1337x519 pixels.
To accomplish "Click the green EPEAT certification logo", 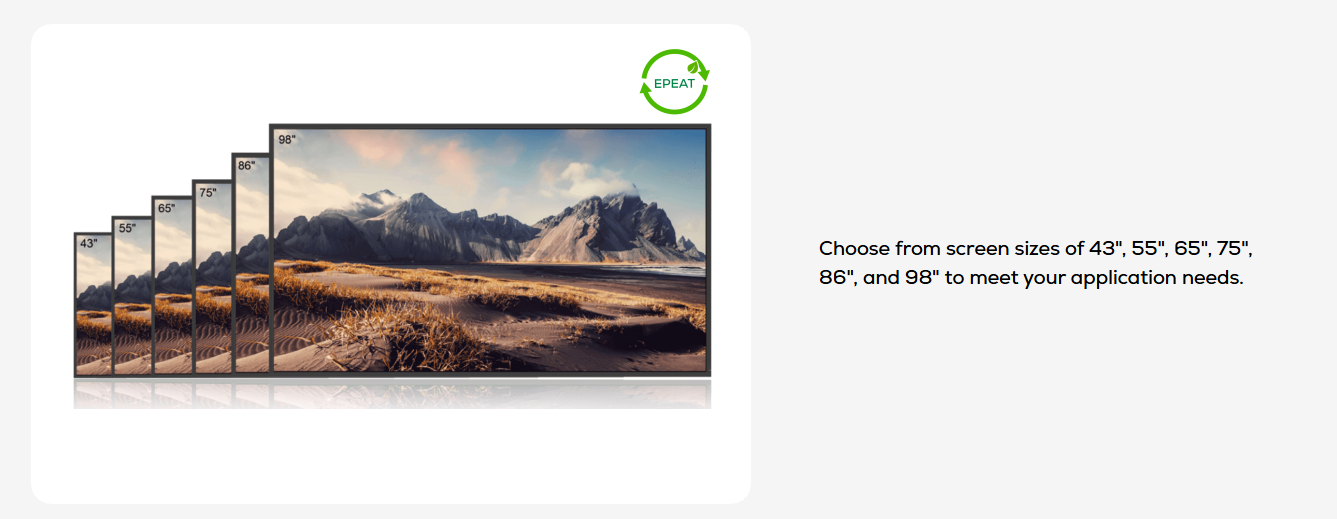I will point(674,82).
